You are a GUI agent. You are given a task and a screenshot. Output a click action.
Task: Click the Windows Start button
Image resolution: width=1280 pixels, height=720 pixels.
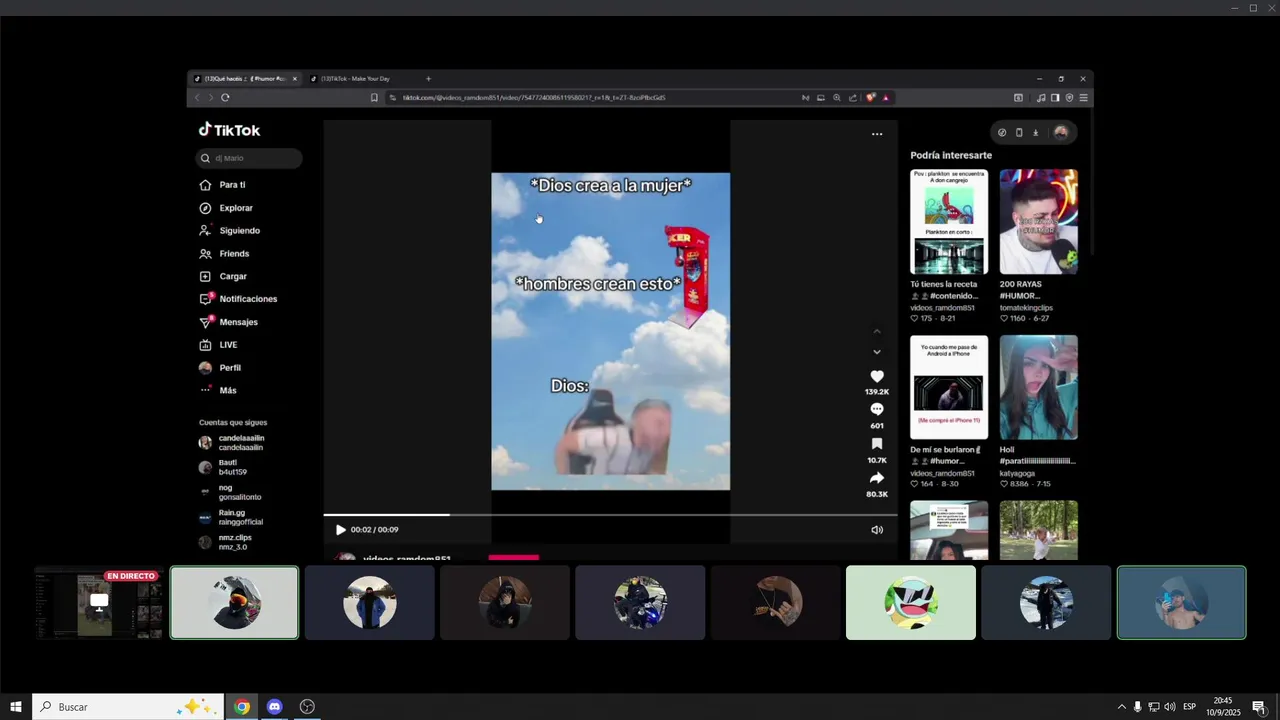click(x=16, y=707)
